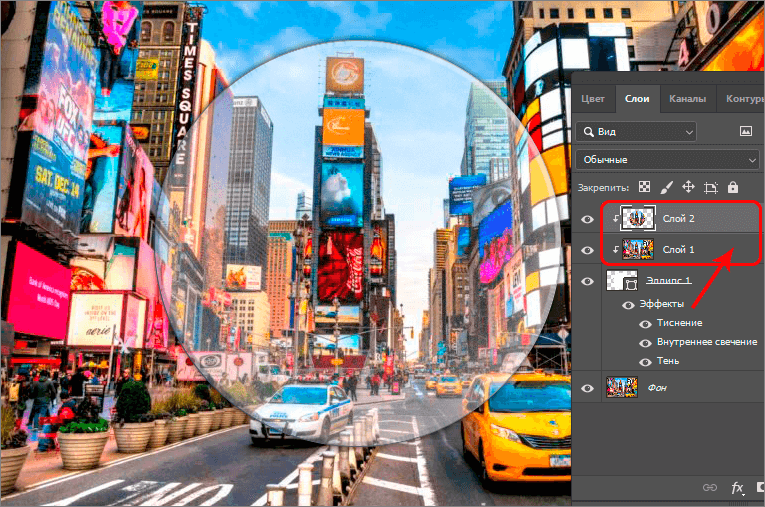This screenshot has width=765, height=507.
Task: Select the Эллипс 1 layer name
Action: pyautogui.click(x=668, y=280)
